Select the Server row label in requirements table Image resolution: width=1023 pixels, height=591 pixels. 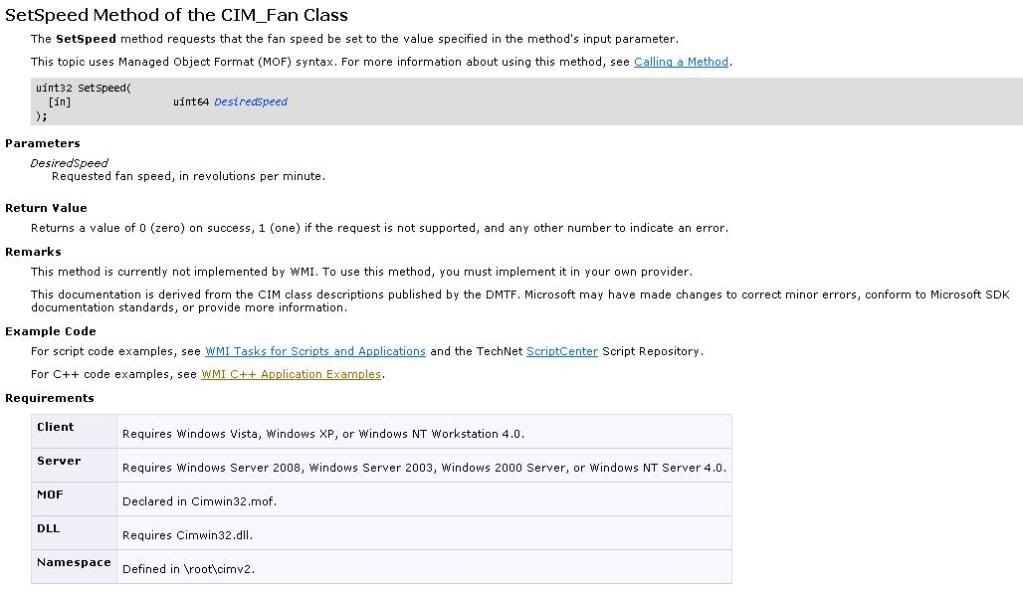pyautogui.click(x=59, y=461)
